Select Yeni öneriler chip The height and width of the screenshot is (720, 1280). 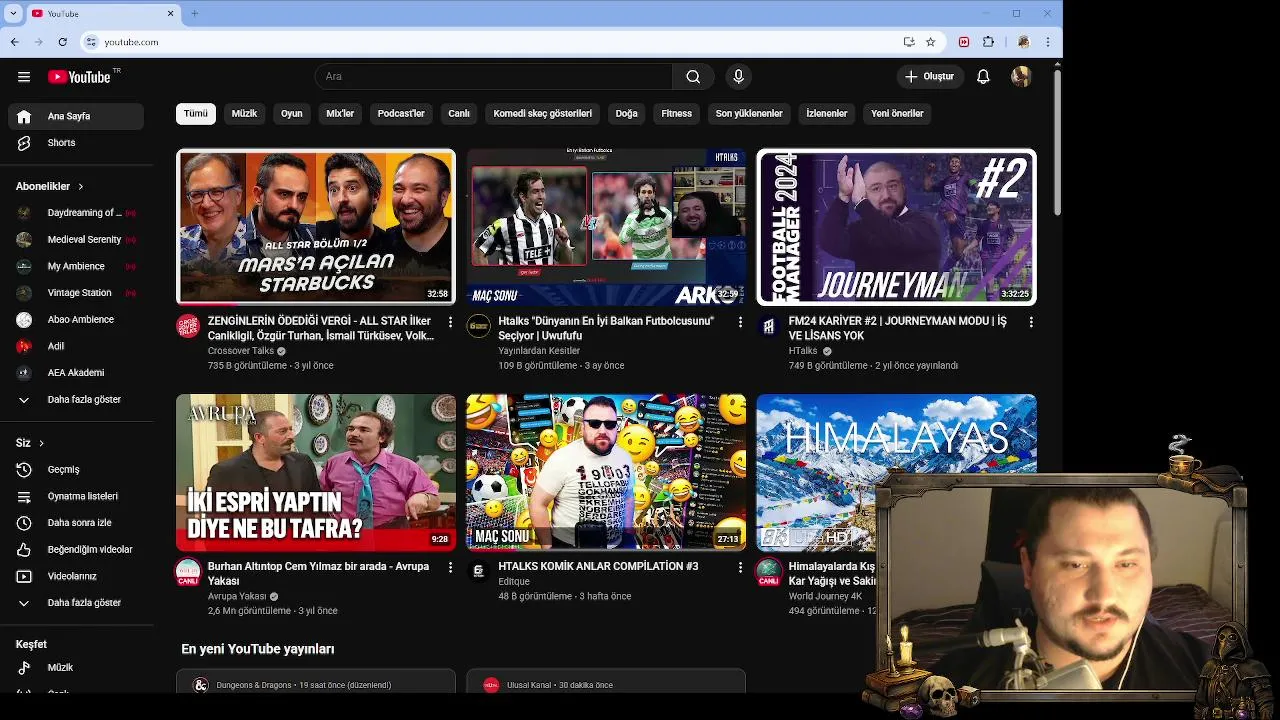[897, 114]
